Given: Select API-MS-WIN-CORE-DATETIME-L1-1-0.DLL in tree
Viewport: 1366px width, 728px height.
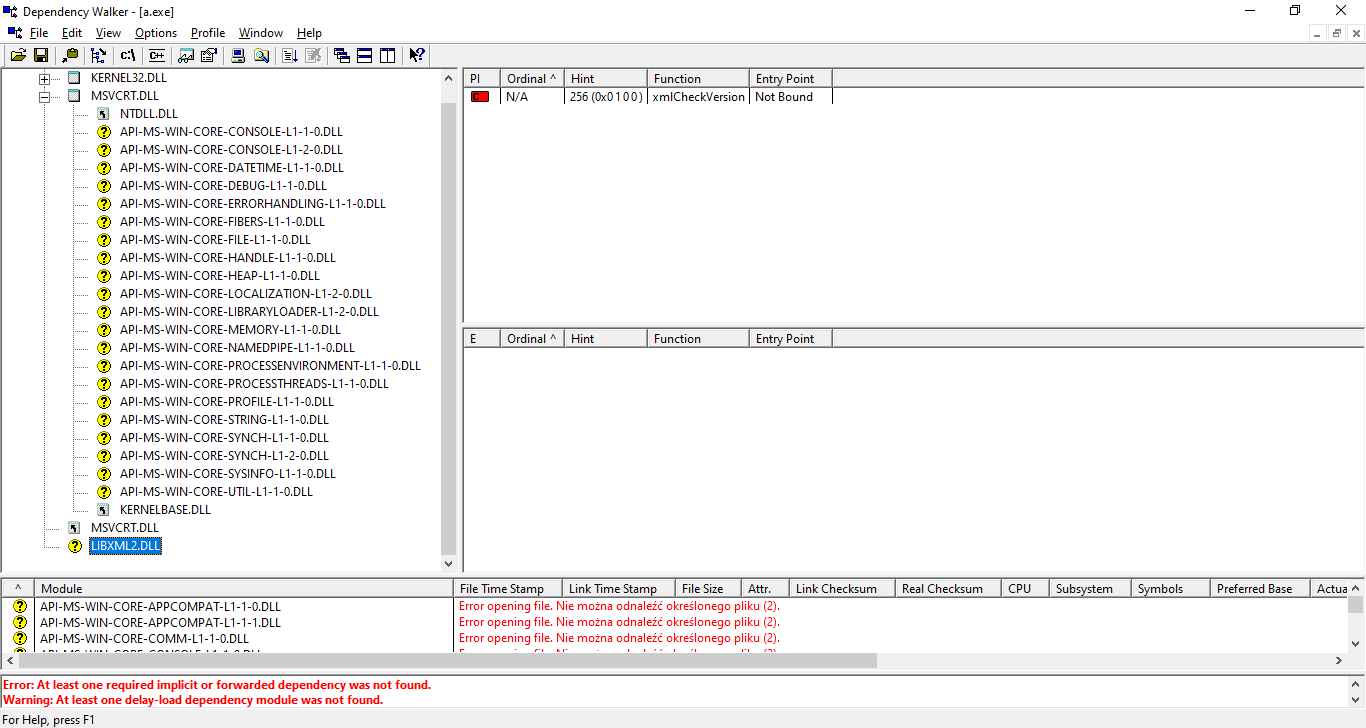Looking at the screenshot, I should click(x=231, y=168).
